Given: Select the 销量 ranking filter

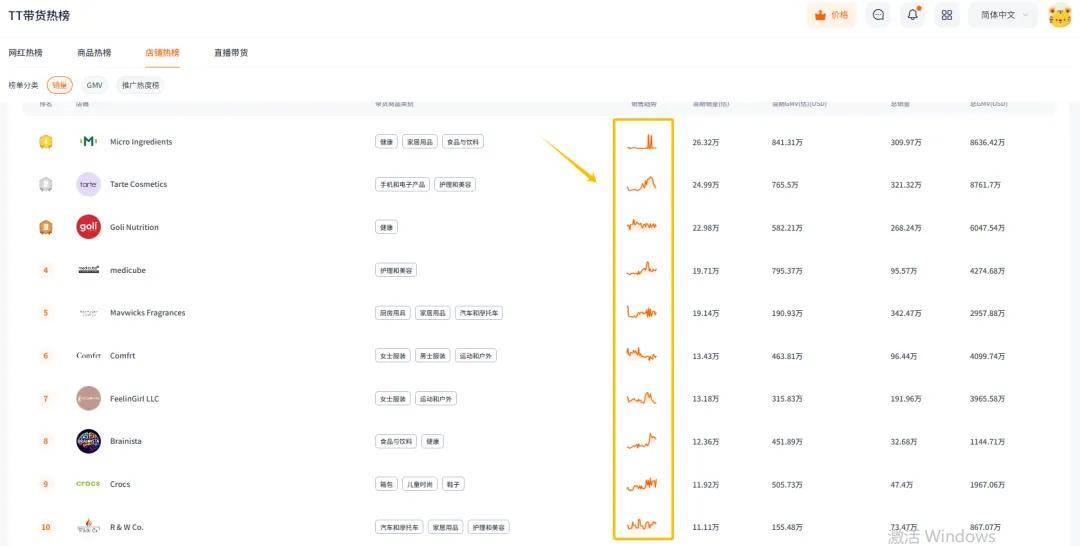Looking at the screenshot, I should point(60,85).
